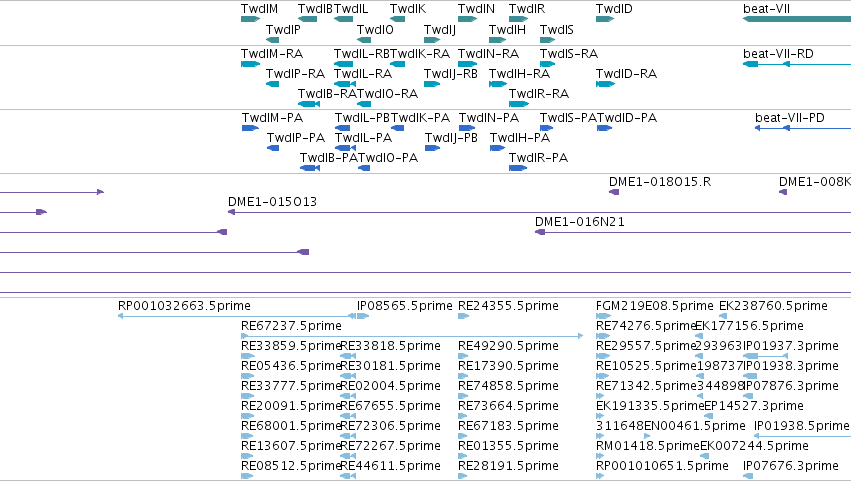Click the TwdlD gene label

coord(614,9)
